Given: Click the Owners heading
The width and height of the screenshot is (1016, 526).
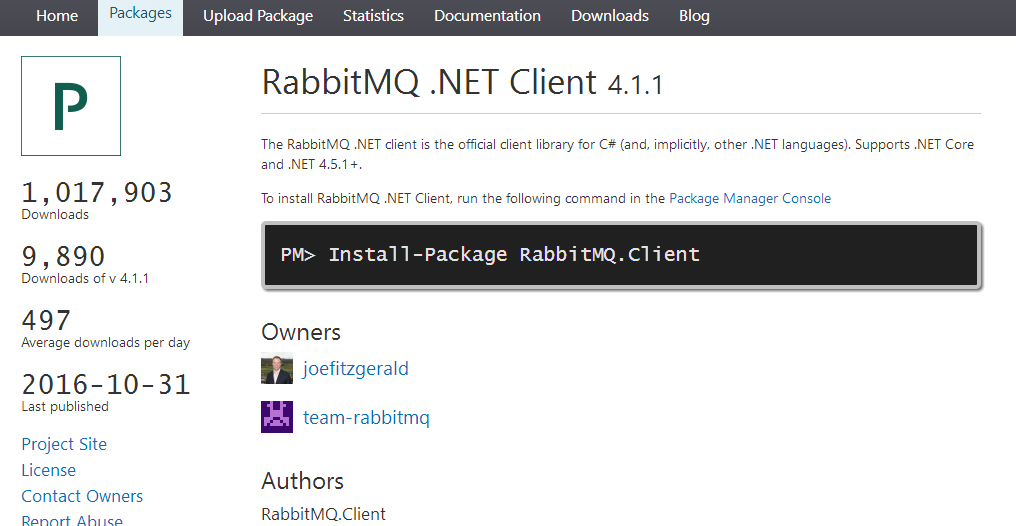Looking at the screenshot, I should tap(301, 332).
